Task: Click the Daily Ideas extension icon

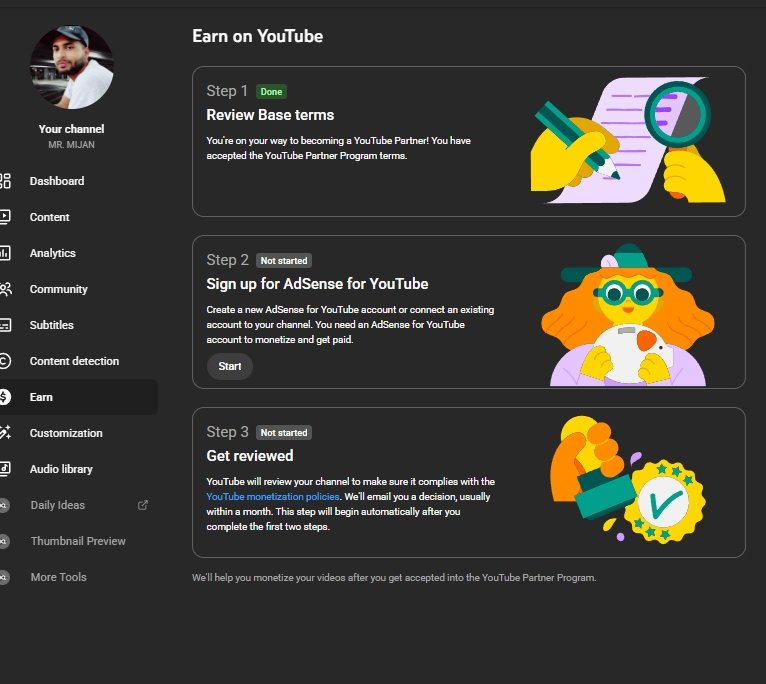Action: click(x=4, y=505)
